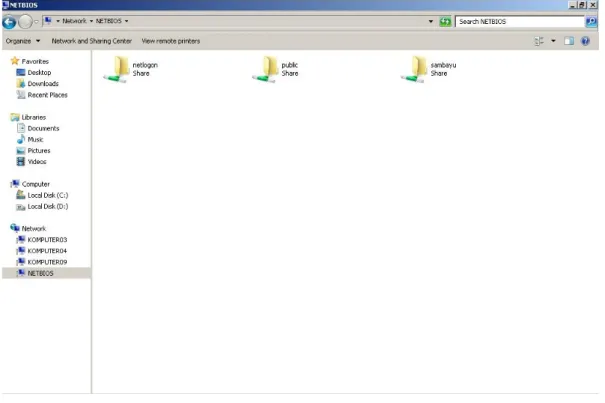Open the Music library
The height and width of the screenshot is (403, 605).
pyautogui.click(x=35, y=140)
